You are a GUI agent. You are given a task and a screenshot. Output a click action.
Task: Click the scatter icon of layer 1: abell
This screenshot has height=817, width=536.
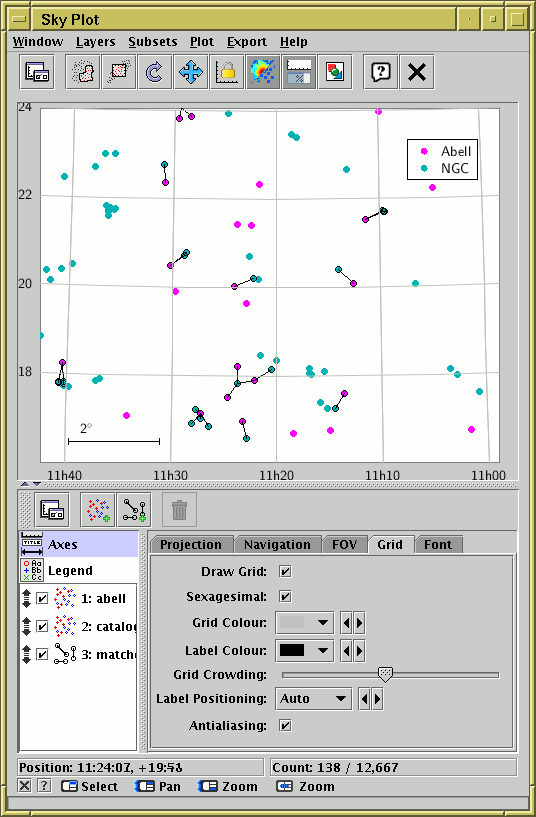tap(65, 598)
